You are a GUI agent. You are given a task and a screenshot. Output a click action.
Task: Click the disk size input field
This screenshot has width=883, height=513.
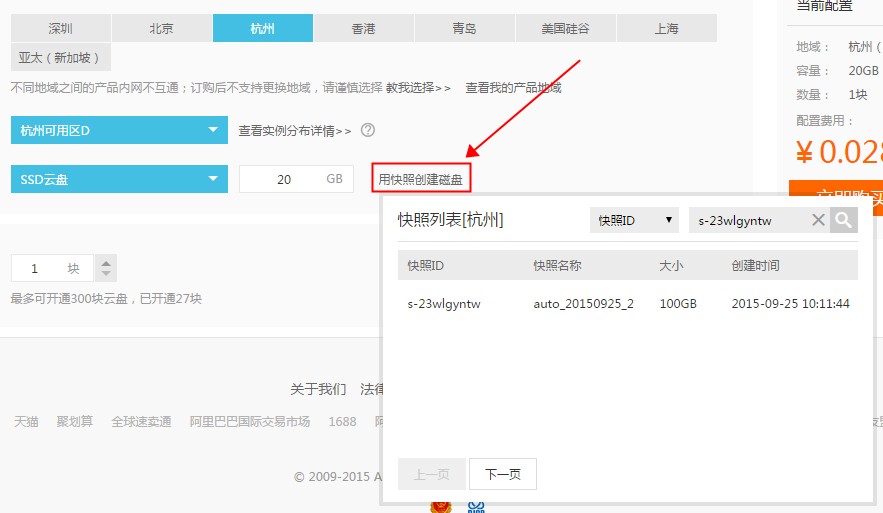coord(284,179)
